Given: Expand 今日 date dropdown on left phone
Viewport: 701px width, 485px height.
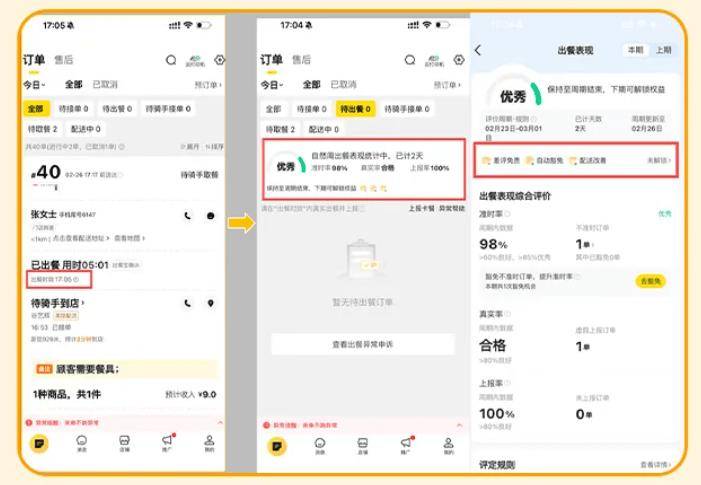Looking at the screenshot, I should [34, 85].
